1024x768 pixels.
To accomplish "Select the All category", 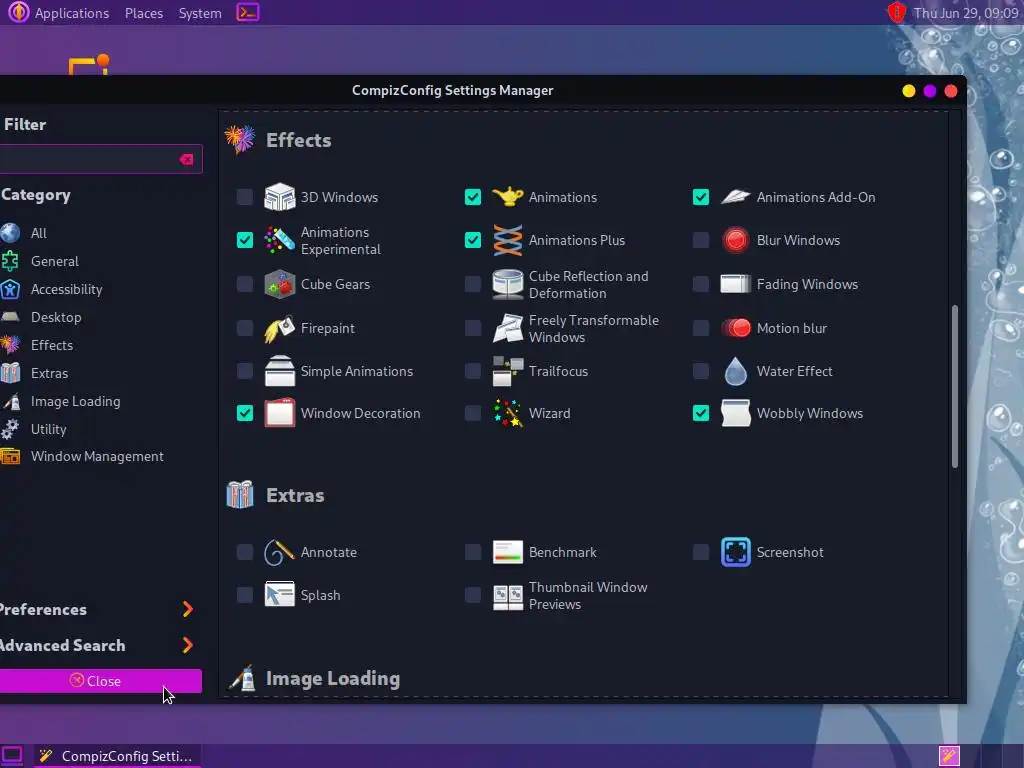I will 39,233.
